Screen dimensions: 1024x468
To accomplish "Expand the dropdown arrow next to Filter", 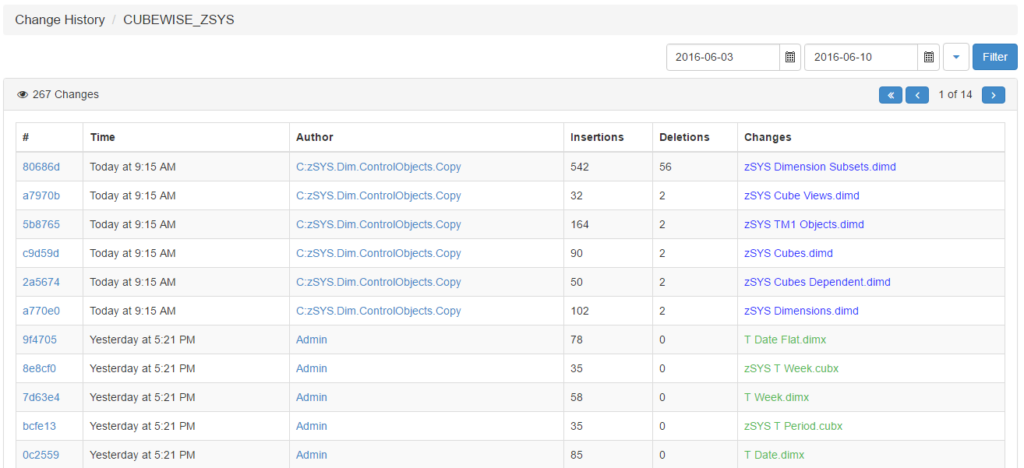I will [956, 57].
